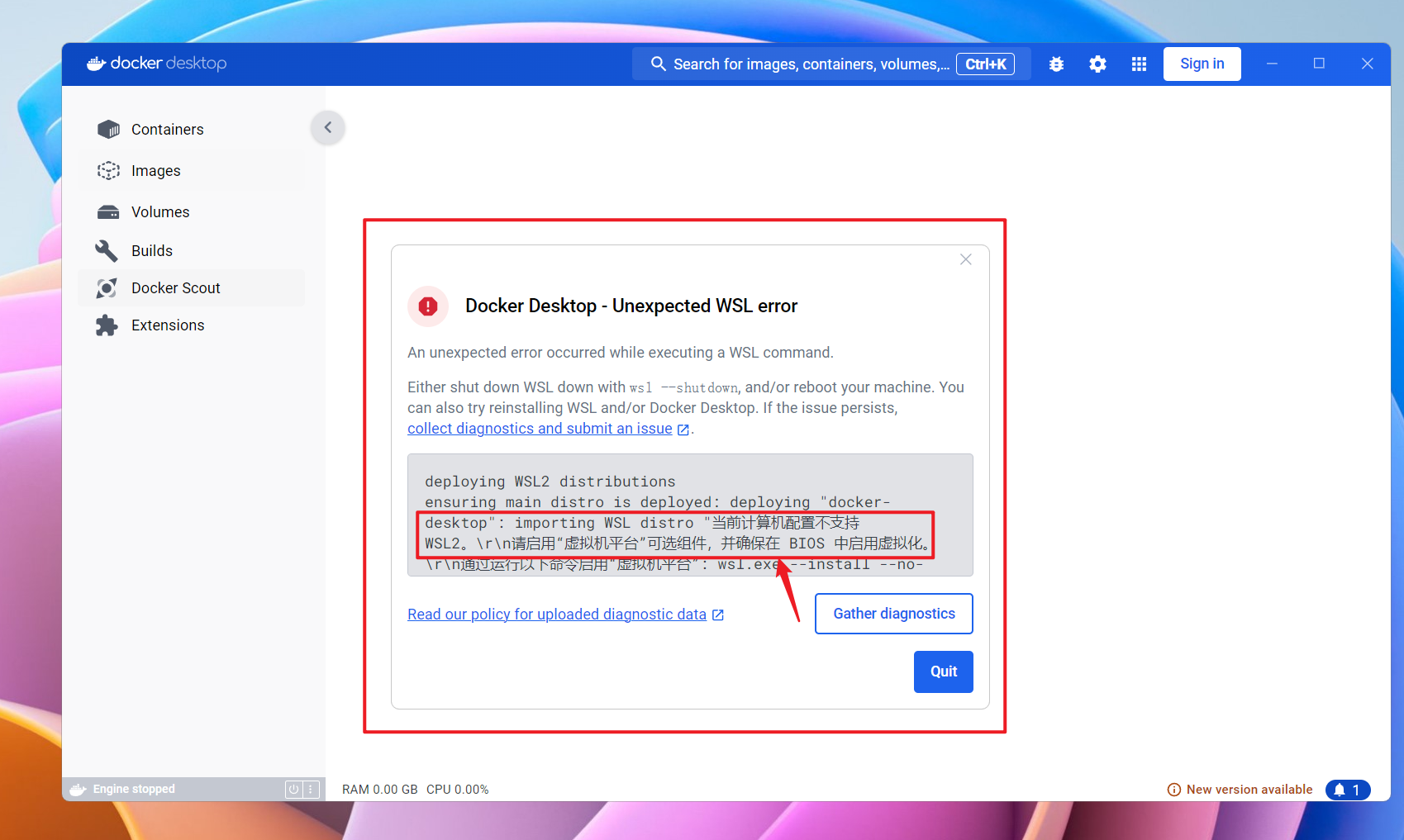This screenshot has width=1404, height=840.
Task: Click external-link icon after policy link
Action: [718, 615]
